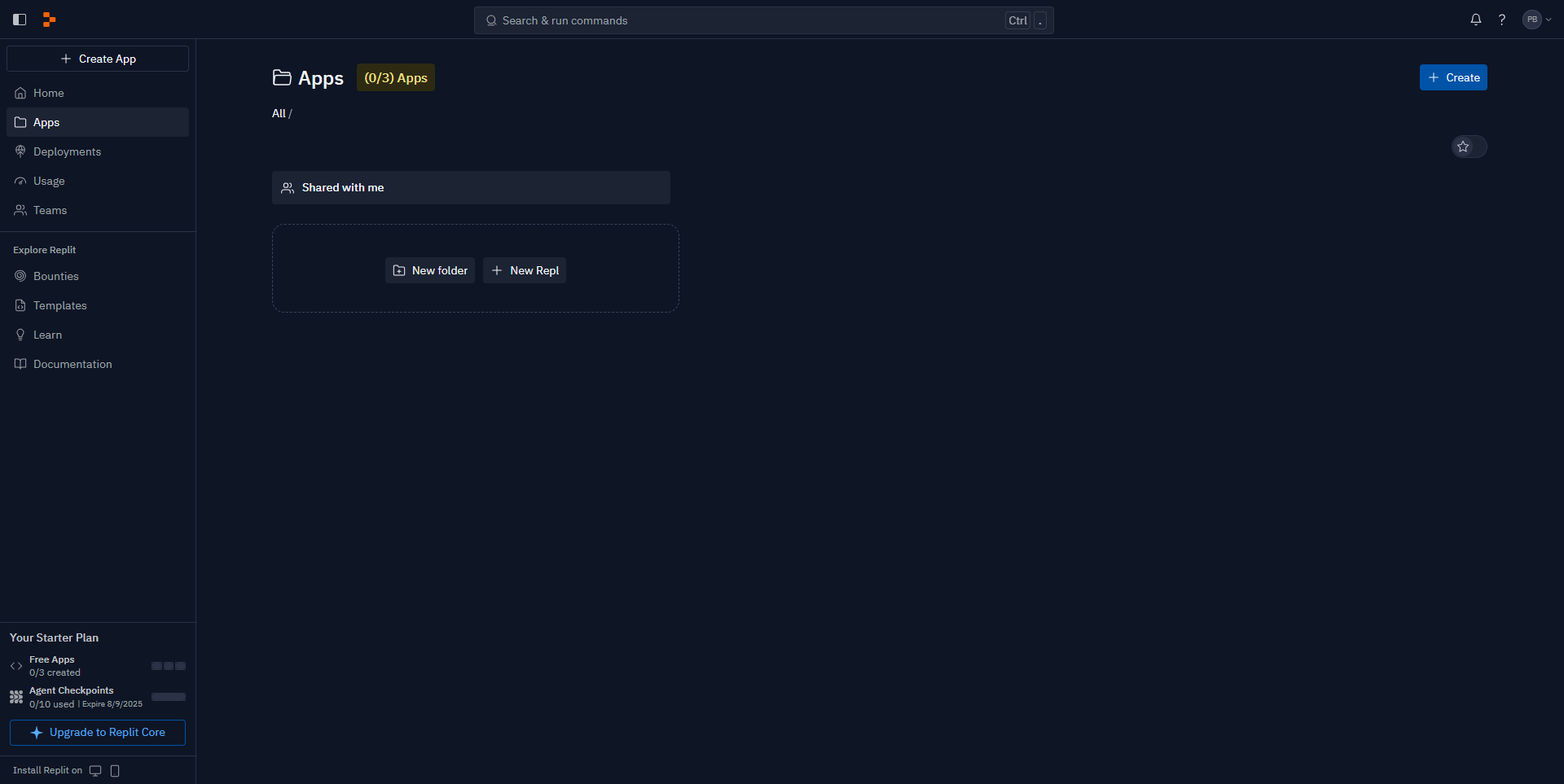Click the Free Apps usage bar
The height and width of the screenshot is (784, 1564).
(169, 666)
